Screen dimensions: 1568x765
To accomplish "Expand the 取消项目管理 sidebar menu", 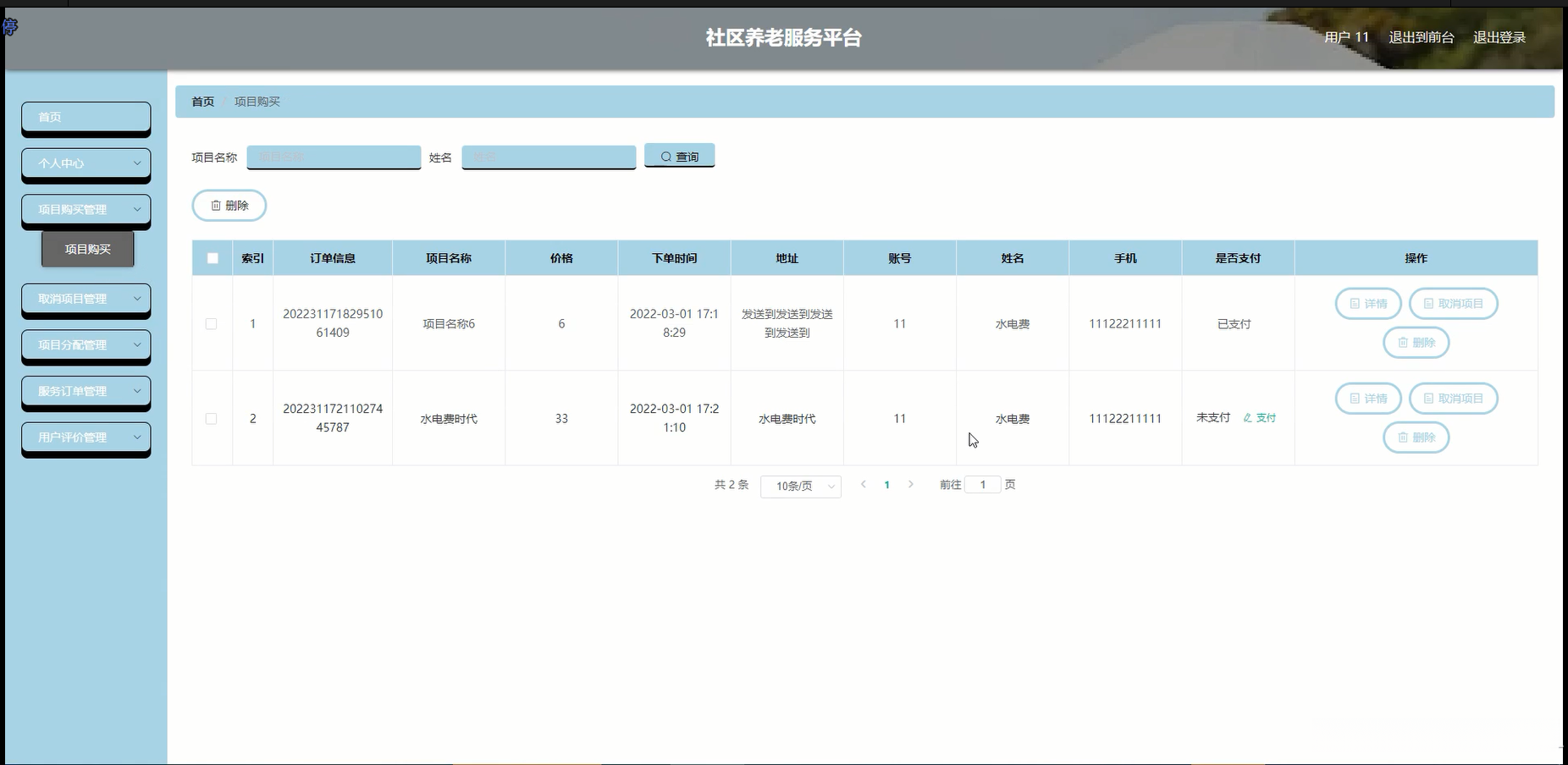I will (x=86, y=300).
